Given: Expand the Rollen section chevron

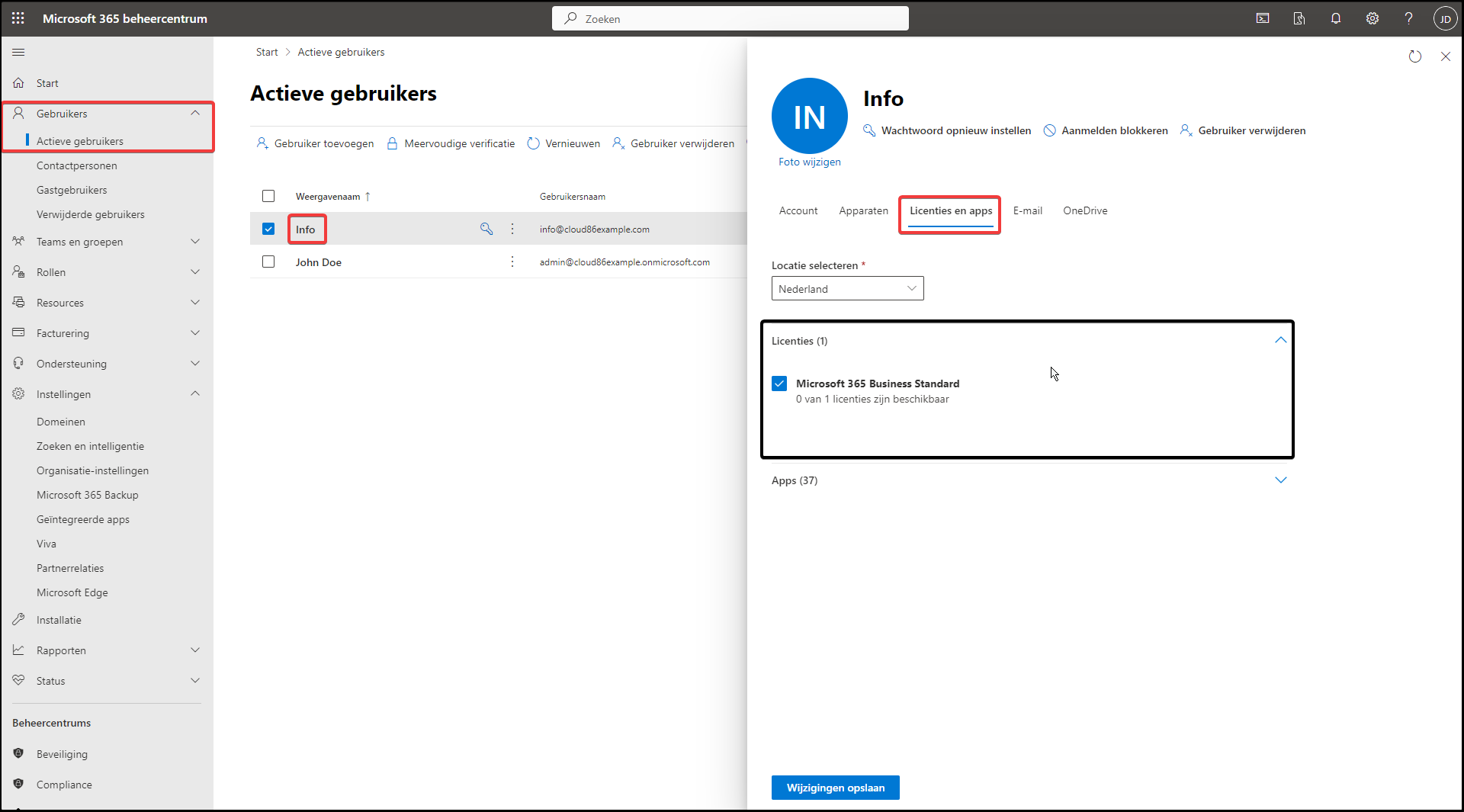Looking at the screenshot, I should (195, 272).
